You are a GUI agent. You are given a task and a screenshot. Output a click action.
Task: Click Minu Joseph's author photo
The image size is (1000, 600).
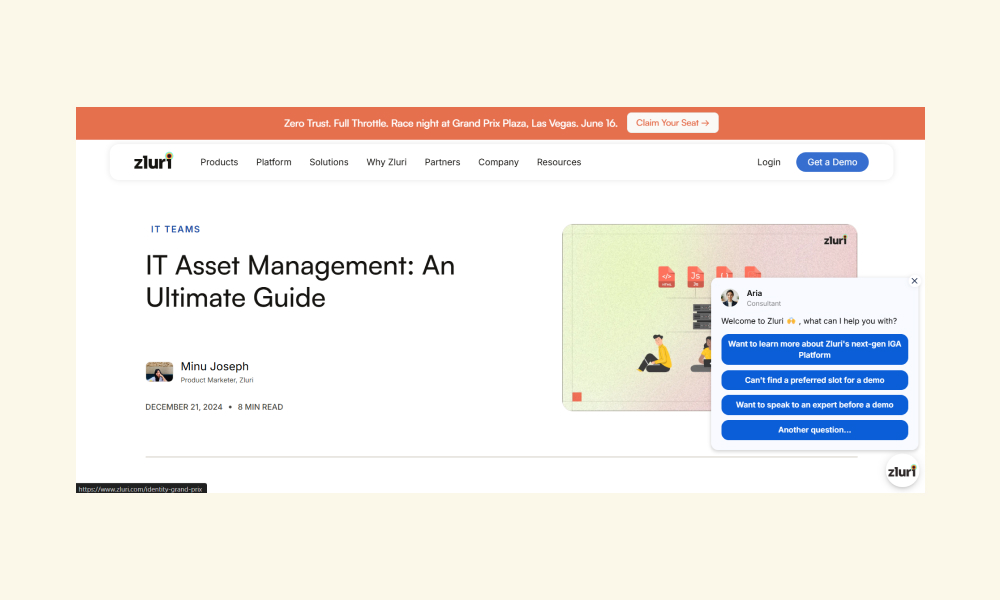159,372
